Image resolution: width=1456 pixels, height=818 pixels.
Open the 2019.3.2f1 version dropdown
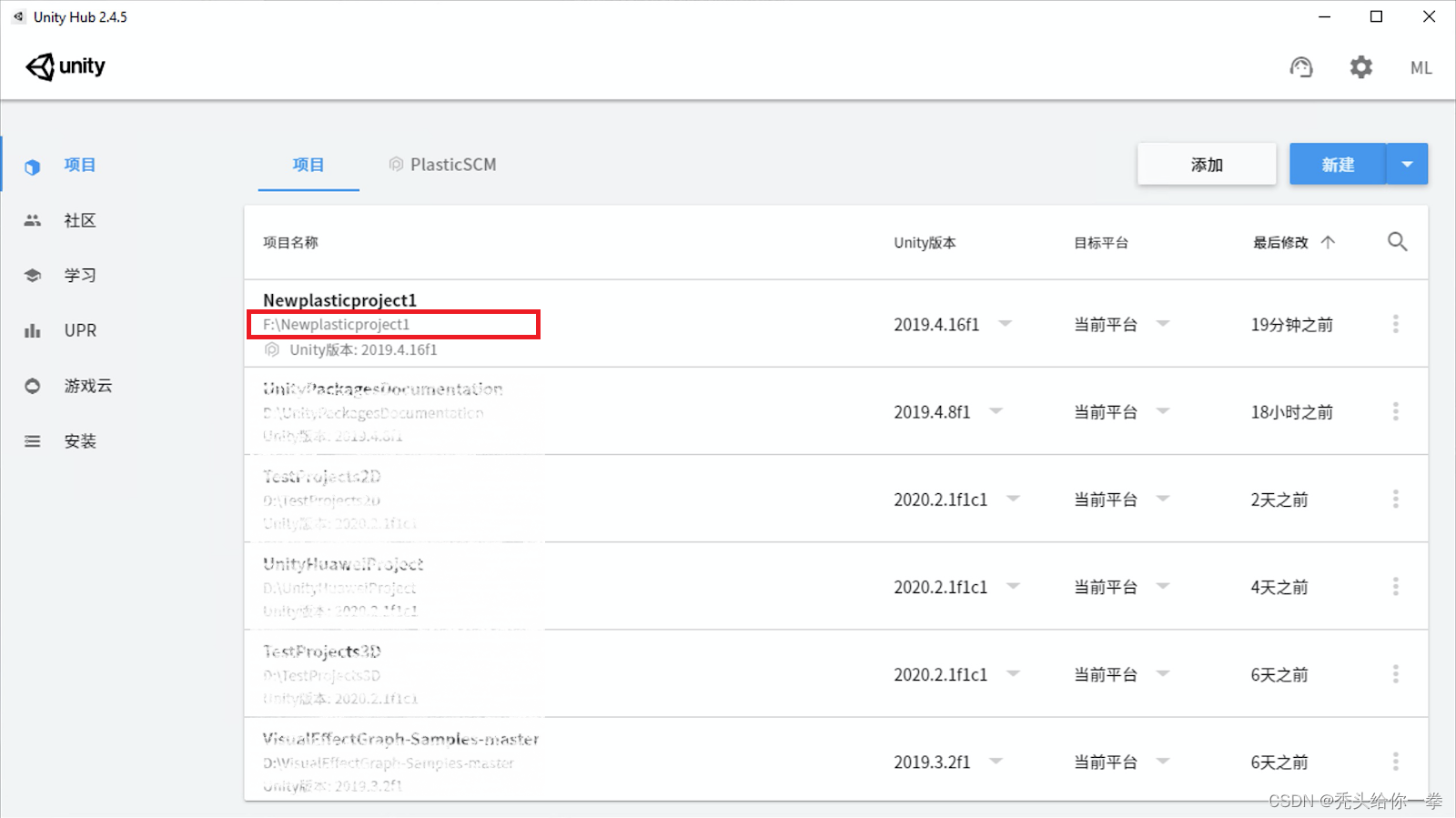click(x=996, y=761)
